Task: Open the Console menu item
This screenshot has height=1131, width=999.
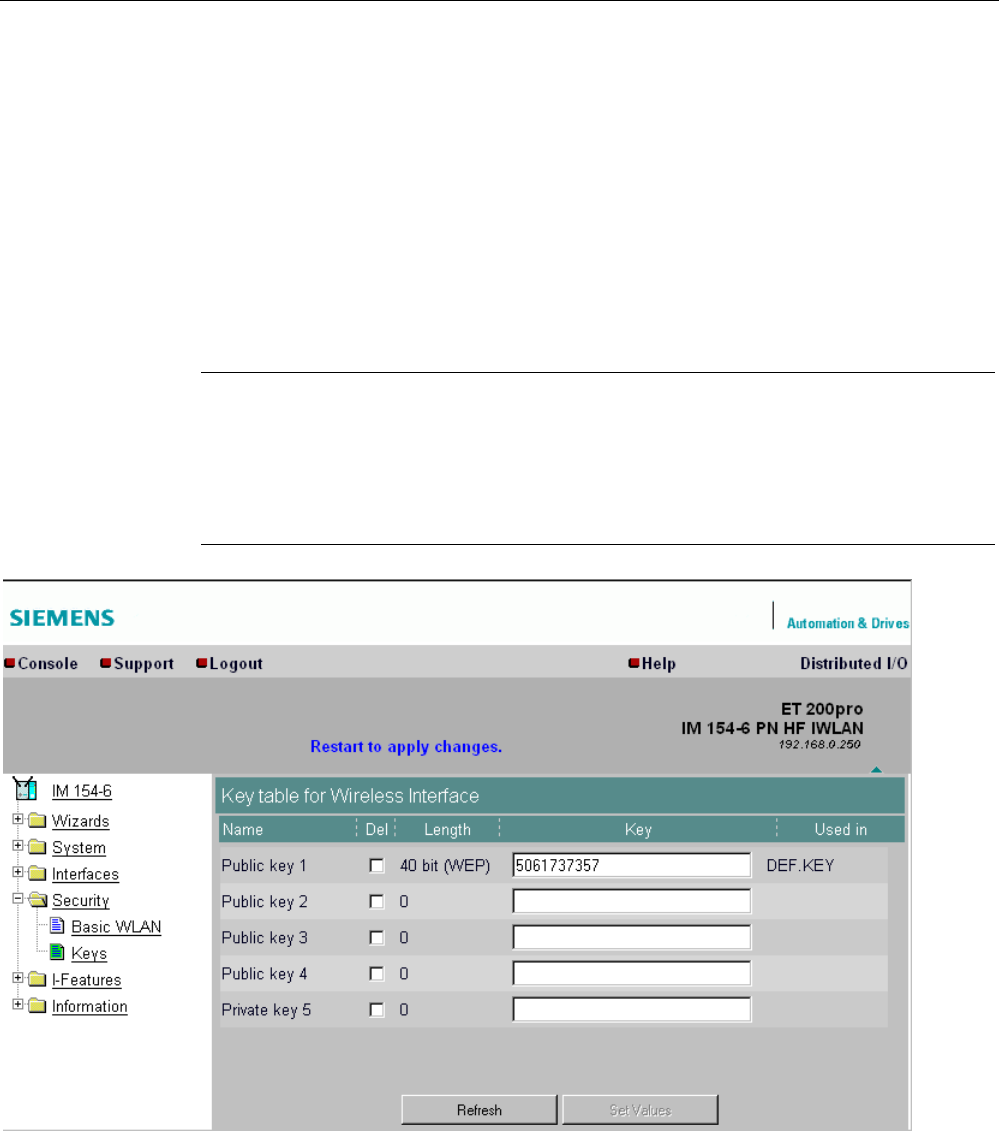Action: pyautogui.click(x=48, y=664)
